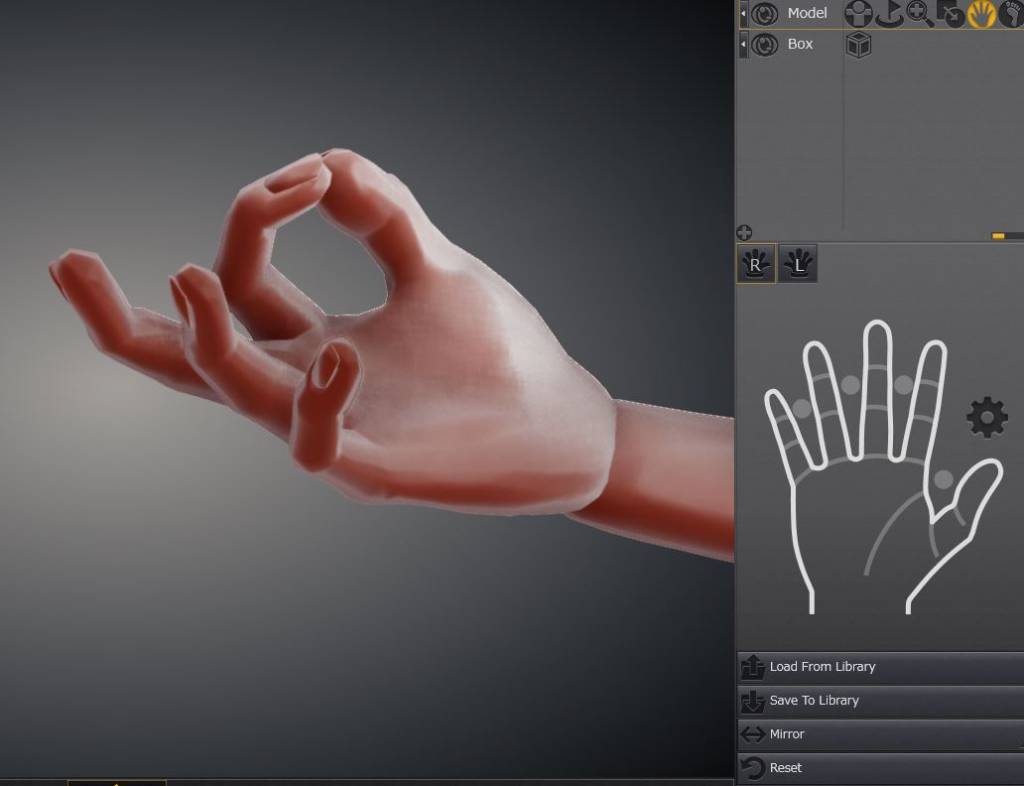Select the body pose icon in Model row
1024x786 pixels.
pos(858,14)
